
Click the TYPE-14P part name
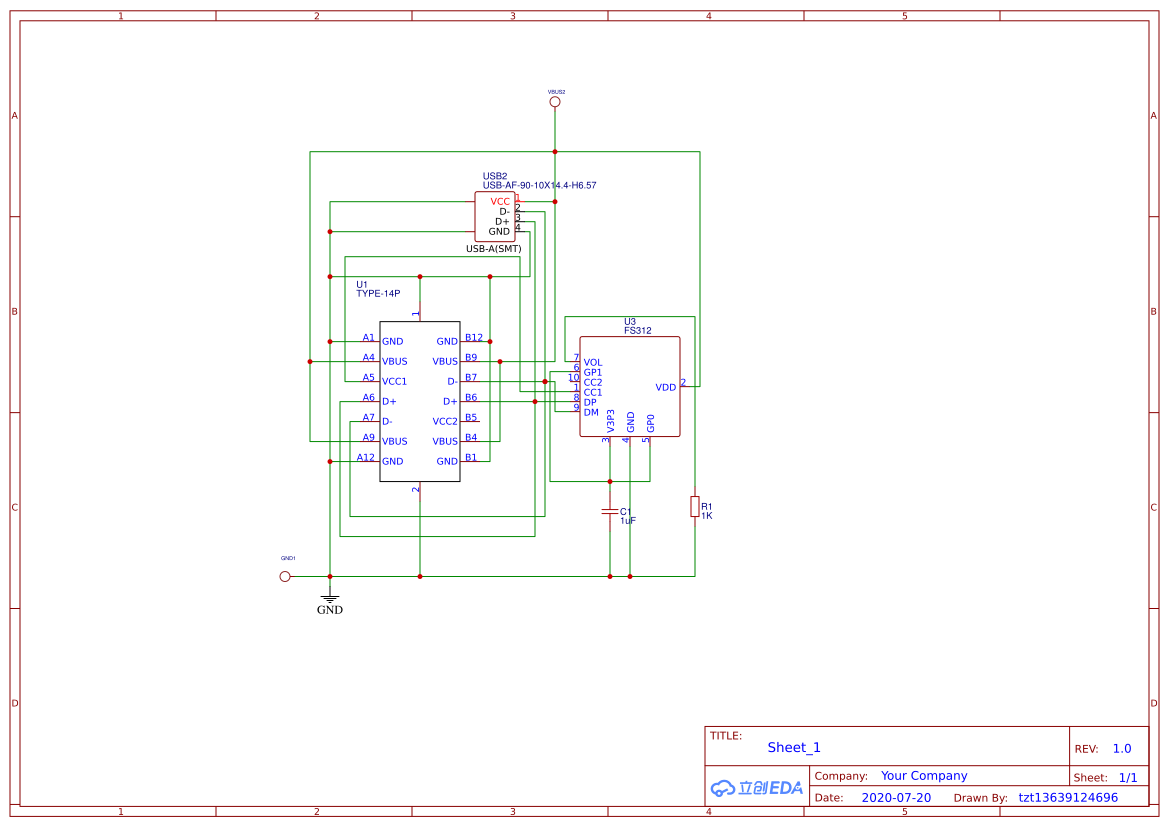click(x=378, y=294)
